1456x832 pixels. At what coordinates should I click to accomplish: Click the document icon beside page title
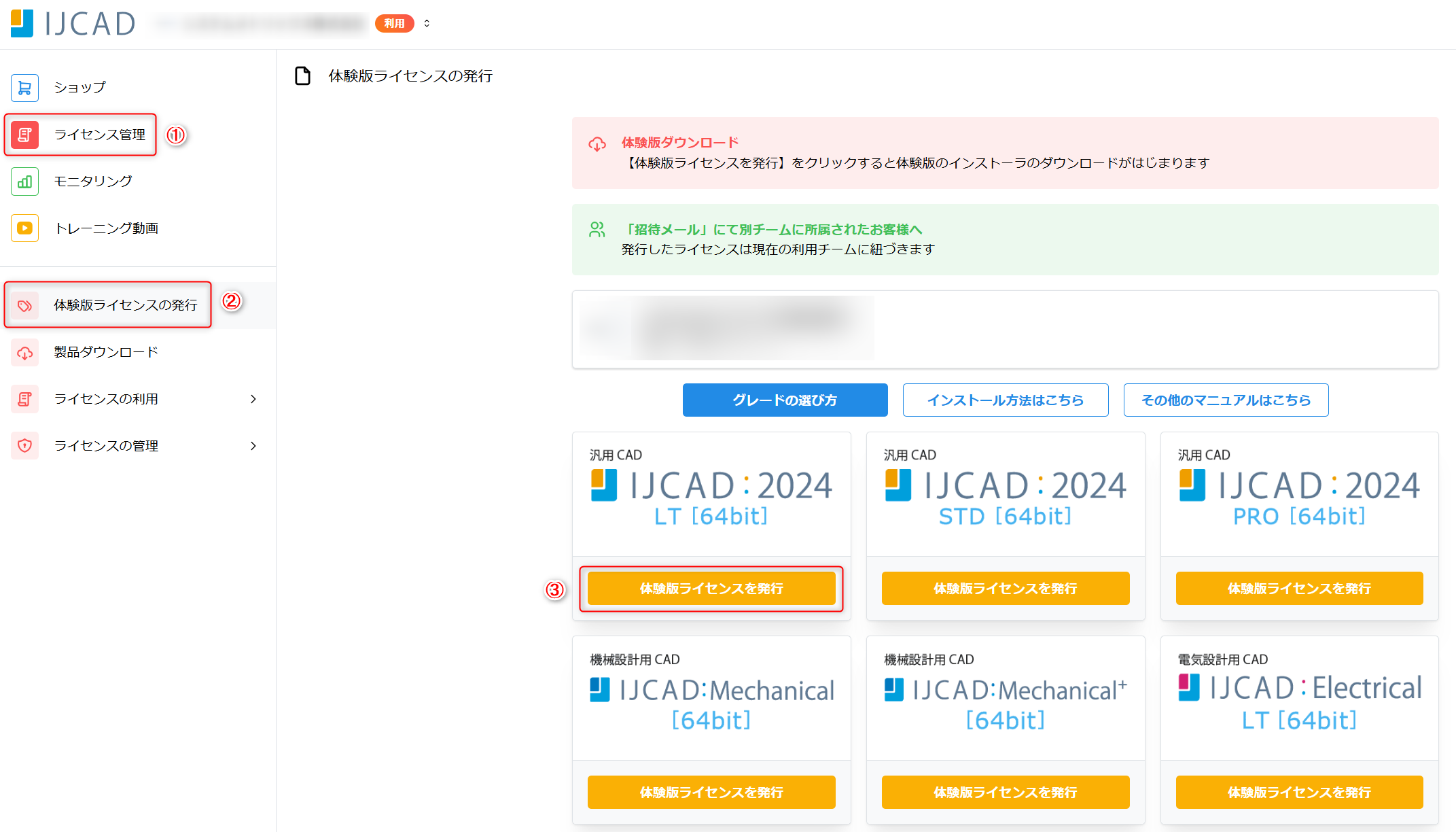pyautogui.click(x=302, y=75)
